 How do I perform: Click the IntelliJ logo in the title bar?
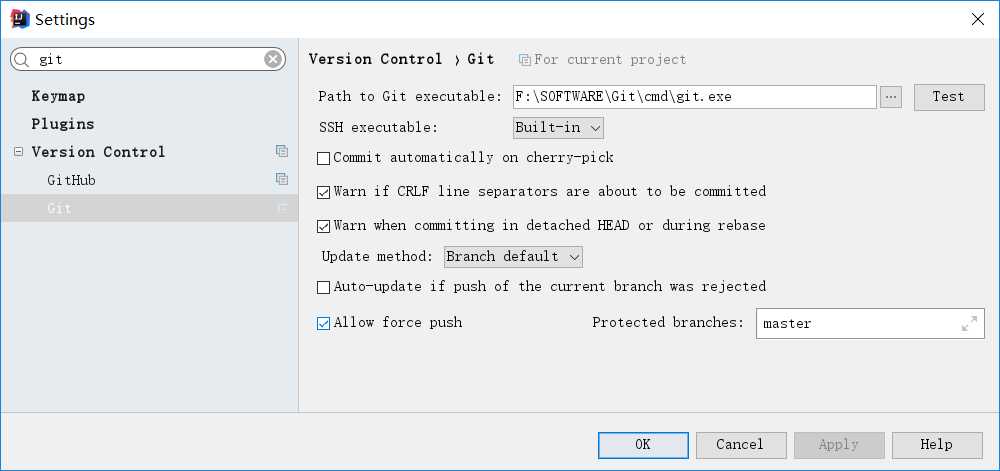click(x=18, y=19)
